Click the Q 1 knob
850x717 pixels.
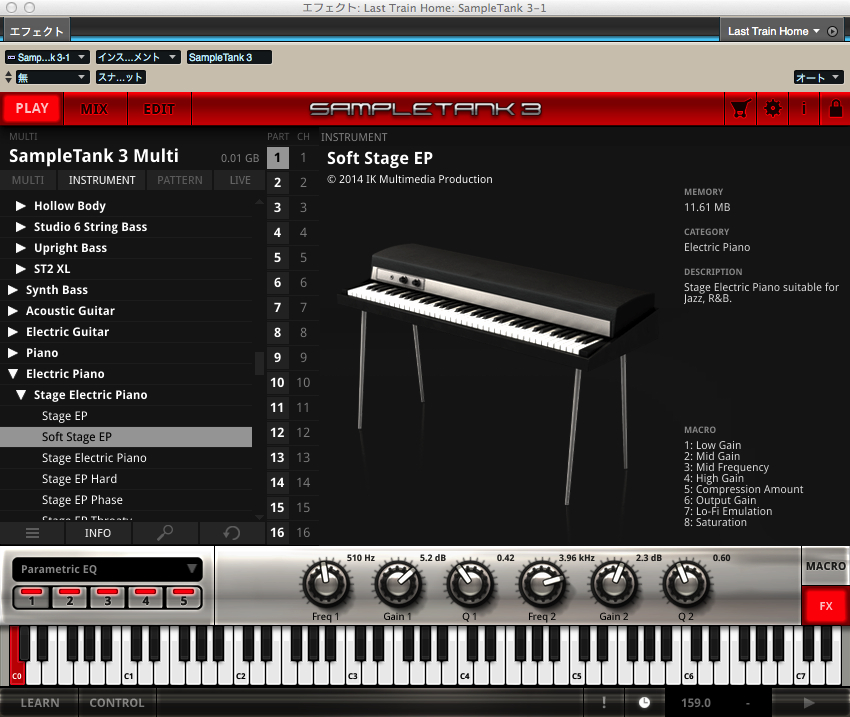click(469, 584)
